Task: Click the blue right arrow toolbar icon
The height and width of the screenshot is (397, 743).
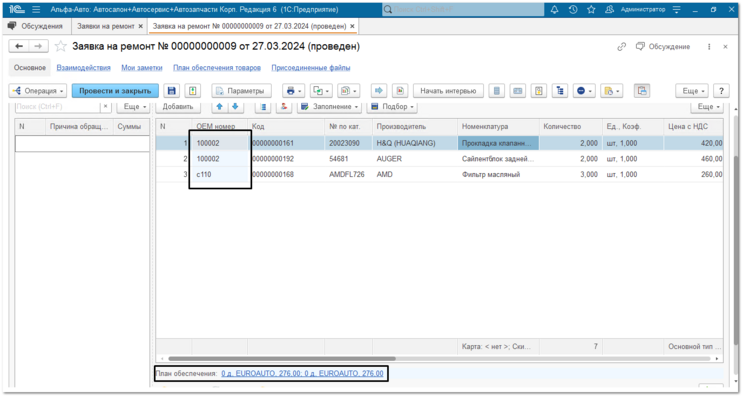Action: [x=379, y=90]
